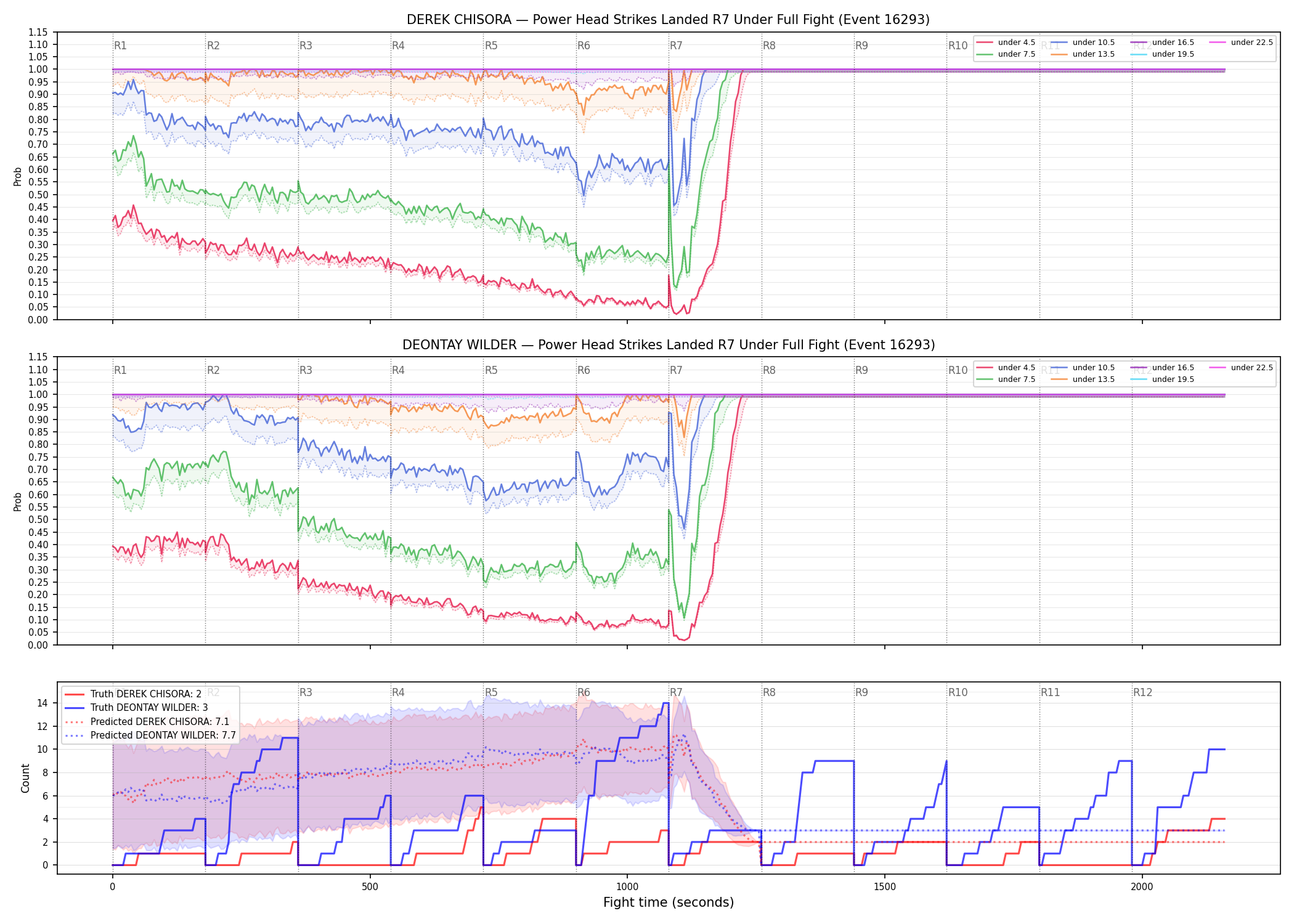Click the x-axis tick label '1500'
Image resolution: width=1294 pixels, height=924 pixels.
[x=885, y=887]
